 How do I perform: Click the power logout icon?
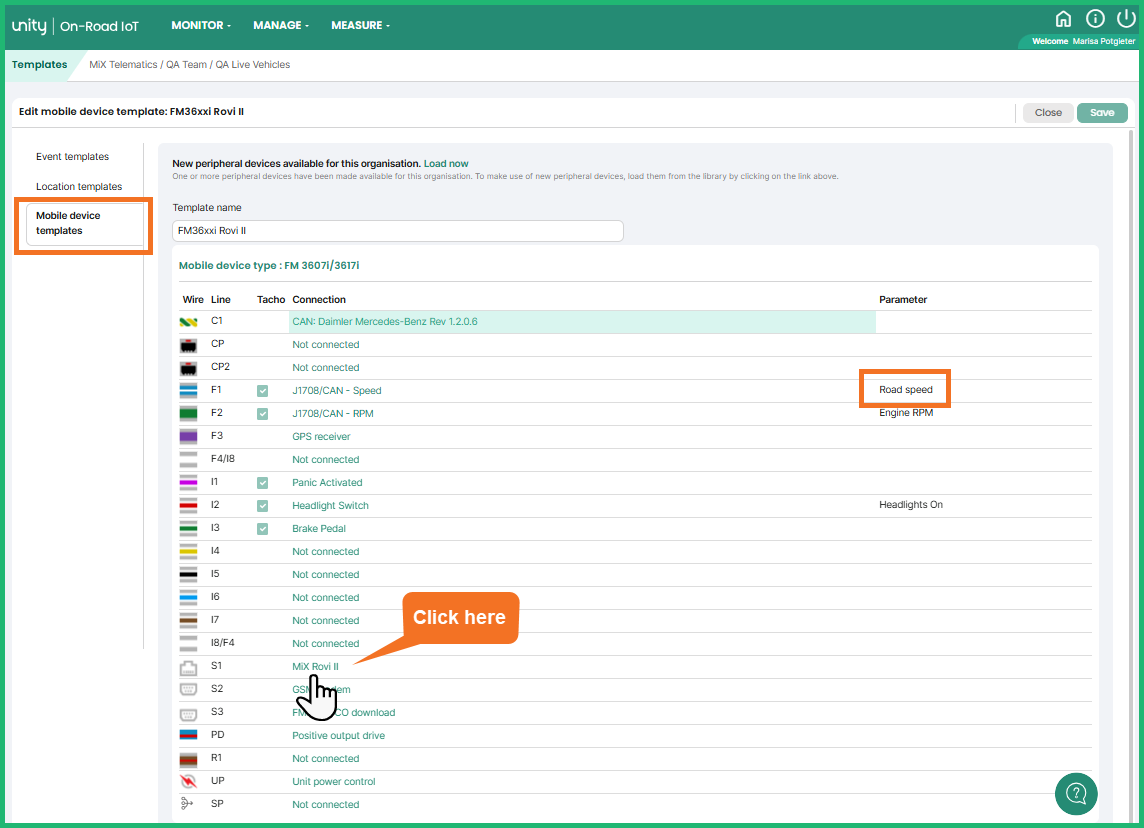1126,18
